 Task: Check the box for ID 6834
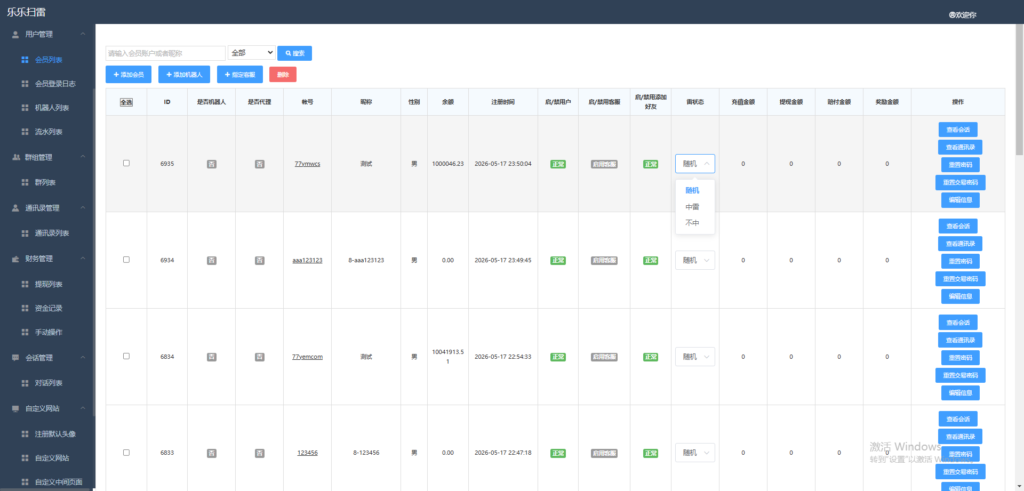[126, 356]
